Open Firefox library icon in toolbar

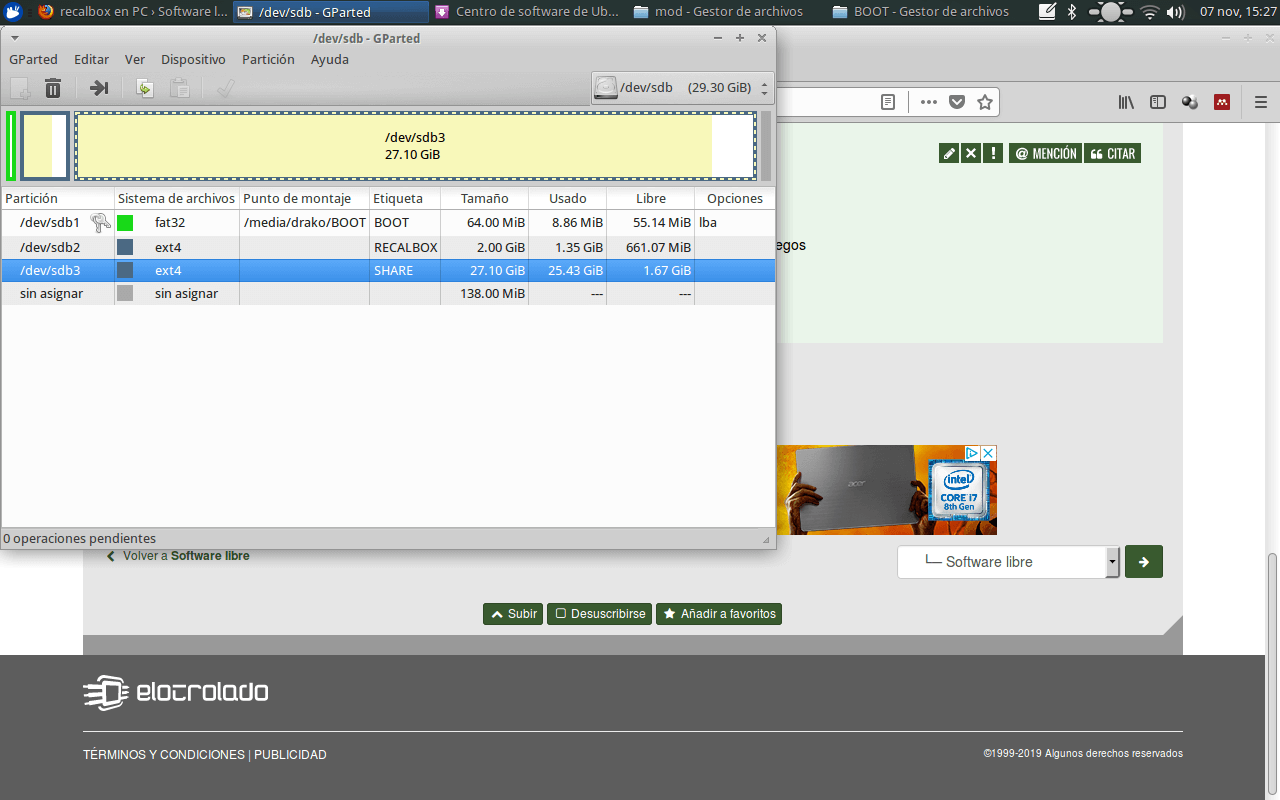tap(1126, 102)
